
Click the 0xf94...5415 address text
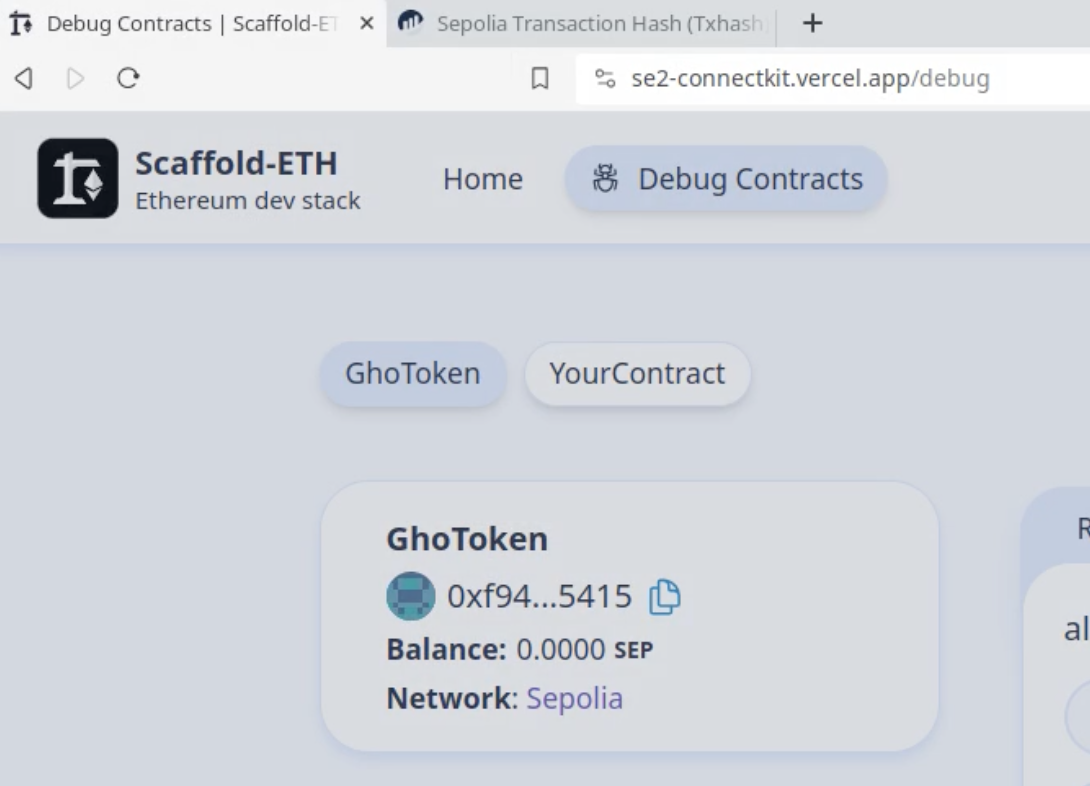click(539, 596)
